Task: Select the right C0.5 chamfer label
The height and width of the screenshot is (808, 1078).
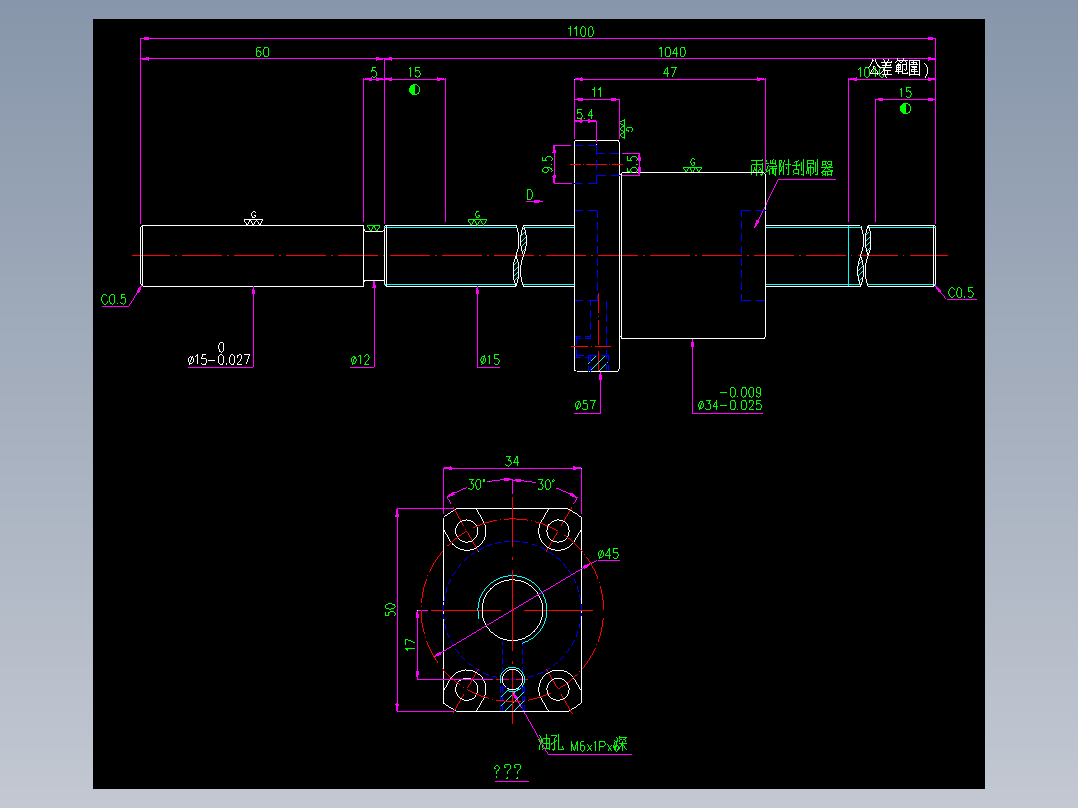Action: 960,292
